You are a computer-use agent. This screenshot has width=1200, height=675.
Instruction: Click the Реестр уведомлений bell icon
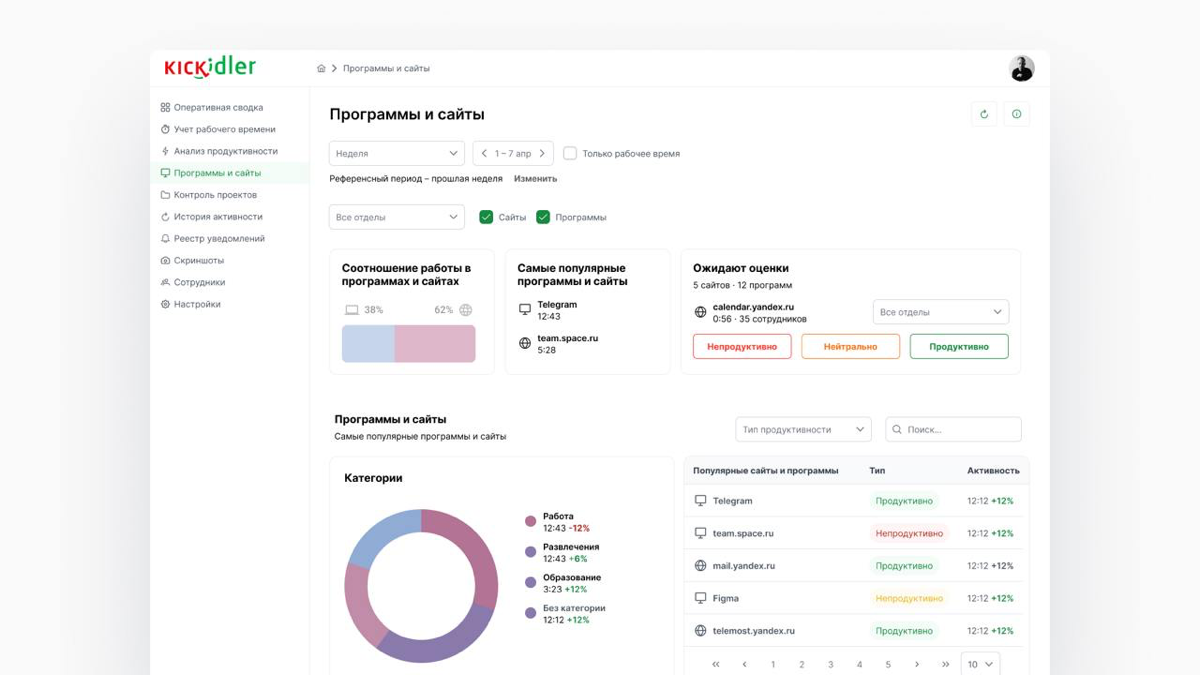(x=165, y=239)
